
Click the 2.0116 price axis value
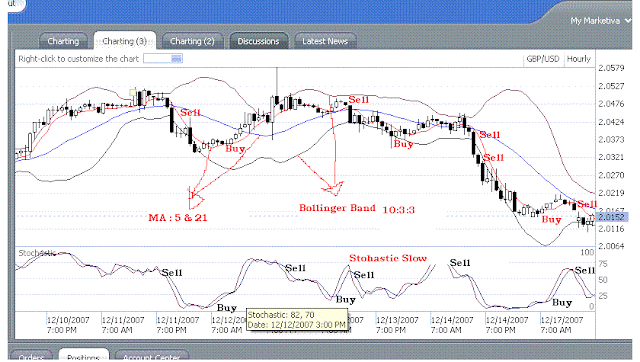coord(611,229)
